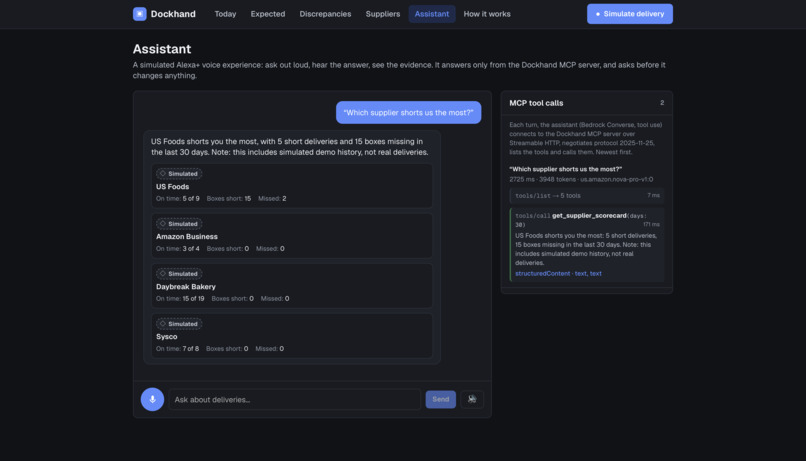This screenshot has height=461, width=806.
Task: Select the Daybreak Bakery card name
Action: (x=186, y=287)
